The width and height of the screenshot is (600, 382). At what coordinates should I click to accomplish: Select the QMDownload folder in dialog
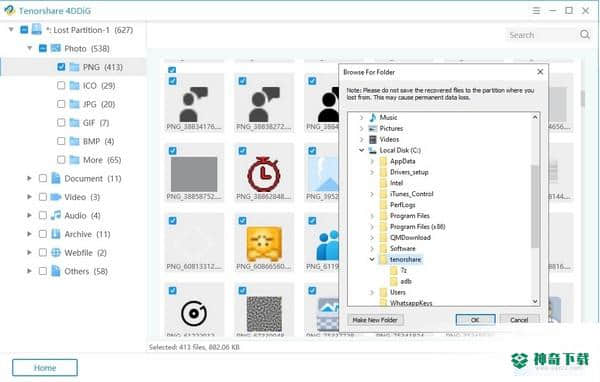click(410, 238)
